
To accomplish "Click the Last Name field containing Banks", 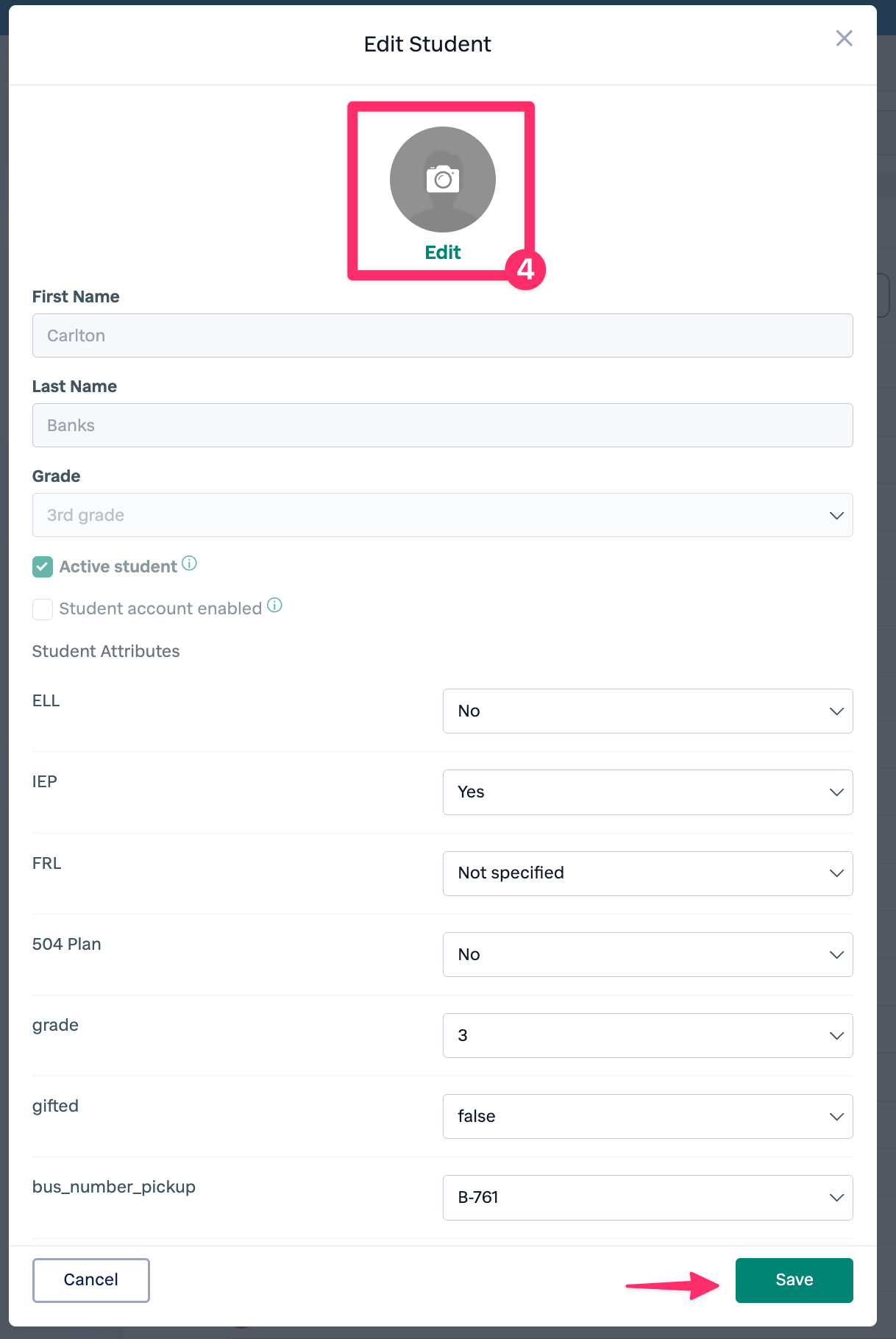I will click(442, 425).
